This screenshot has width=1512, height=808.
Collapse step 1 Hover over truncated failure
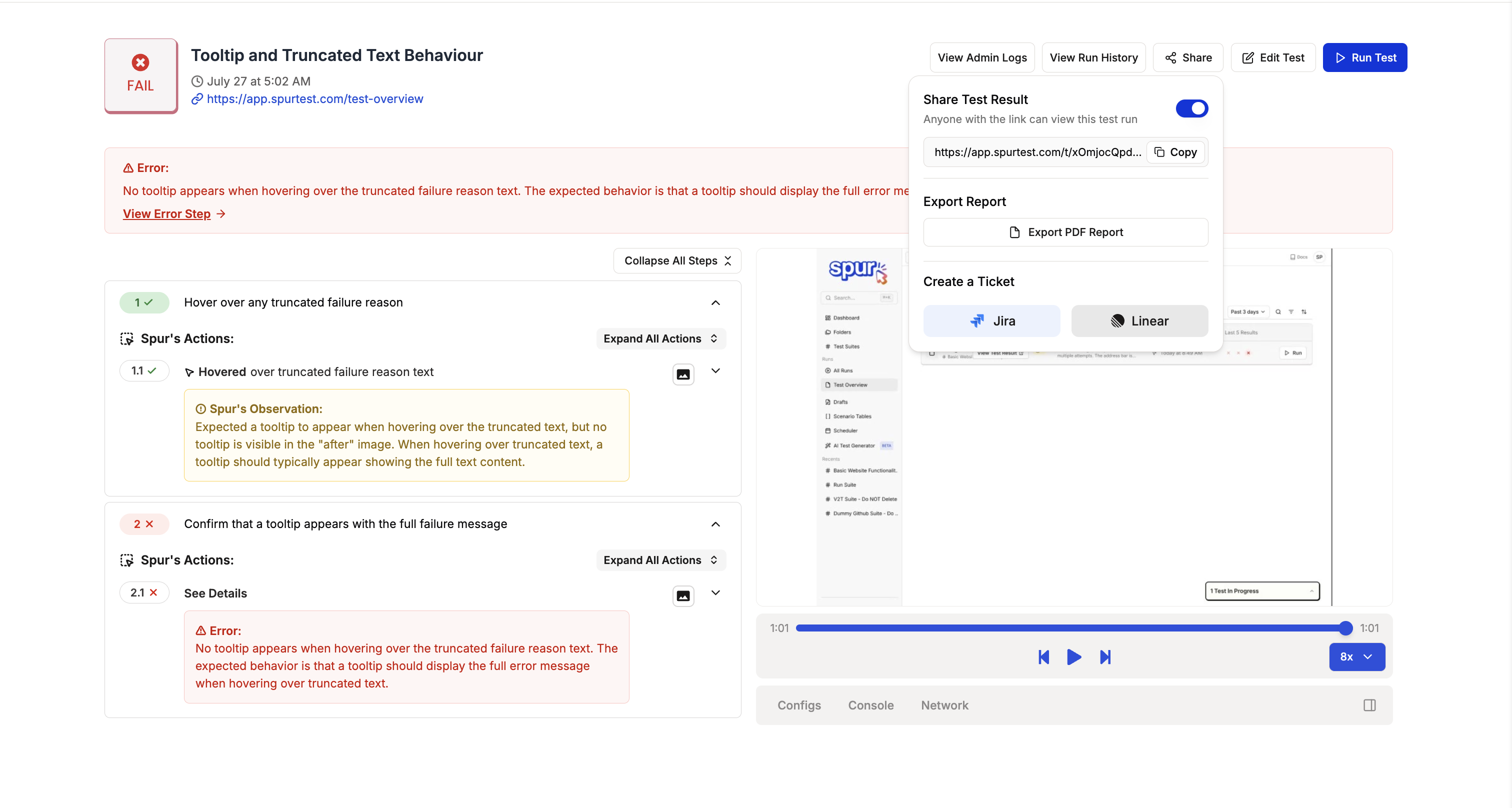[715, 303]
